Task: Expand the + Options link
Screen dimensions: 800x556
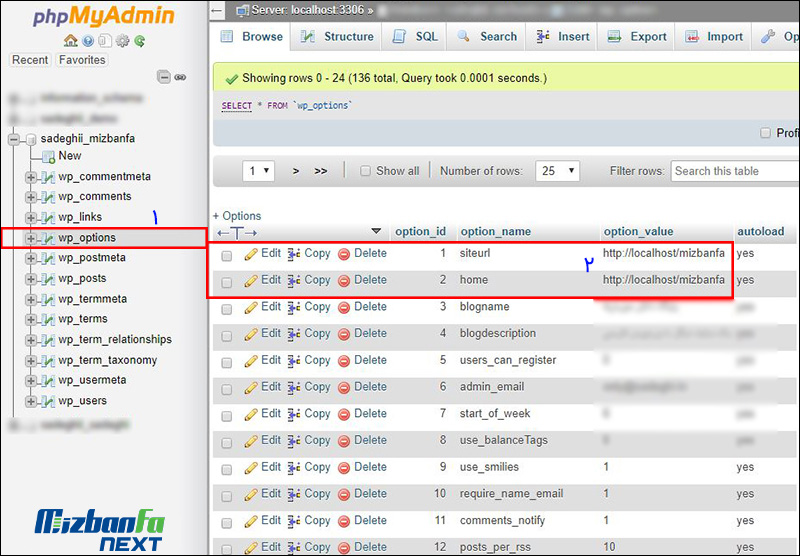Action: pyautogui.click(x=237, y=216)
